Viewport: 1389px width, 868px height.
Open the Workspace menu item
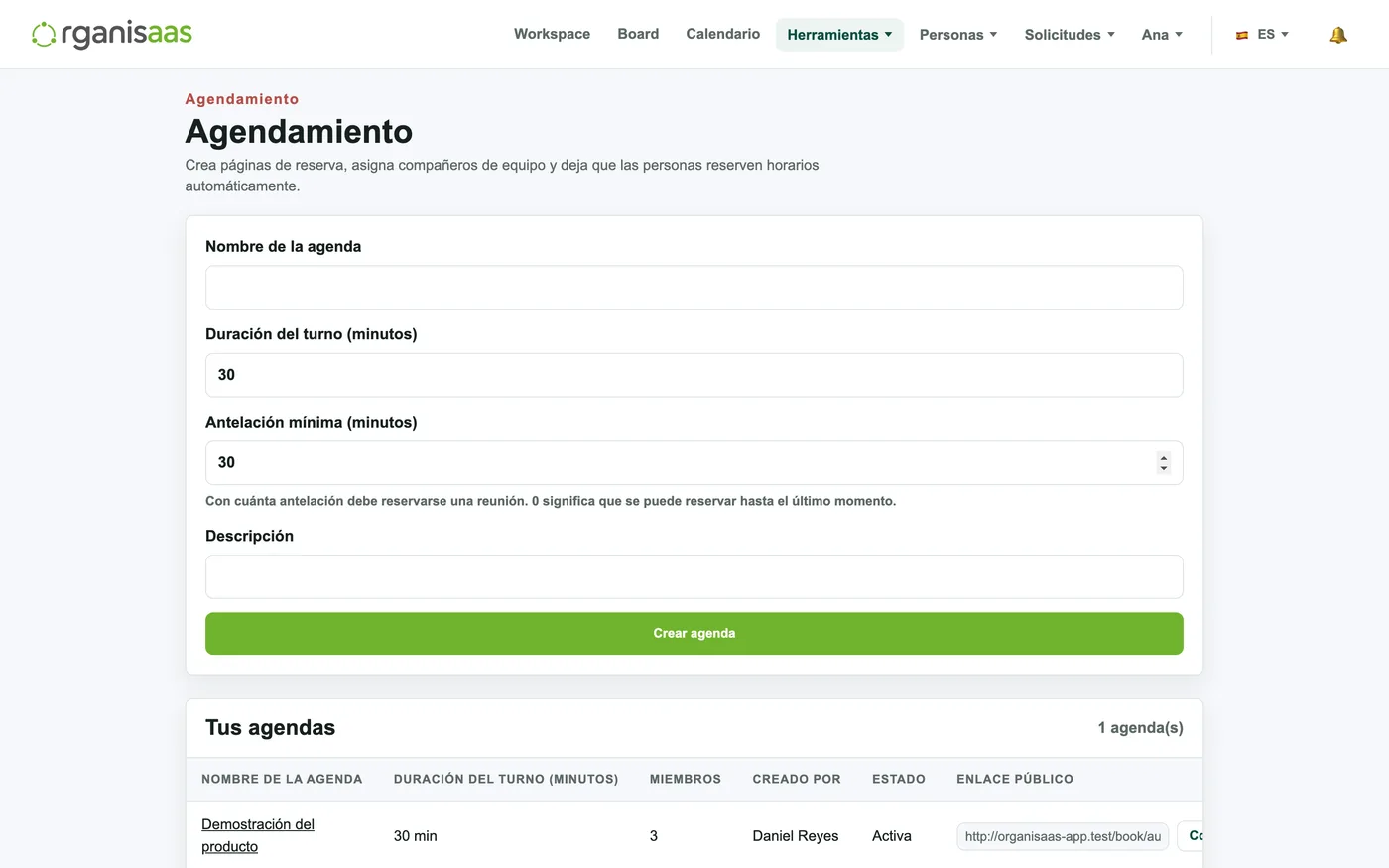[552, 34]
